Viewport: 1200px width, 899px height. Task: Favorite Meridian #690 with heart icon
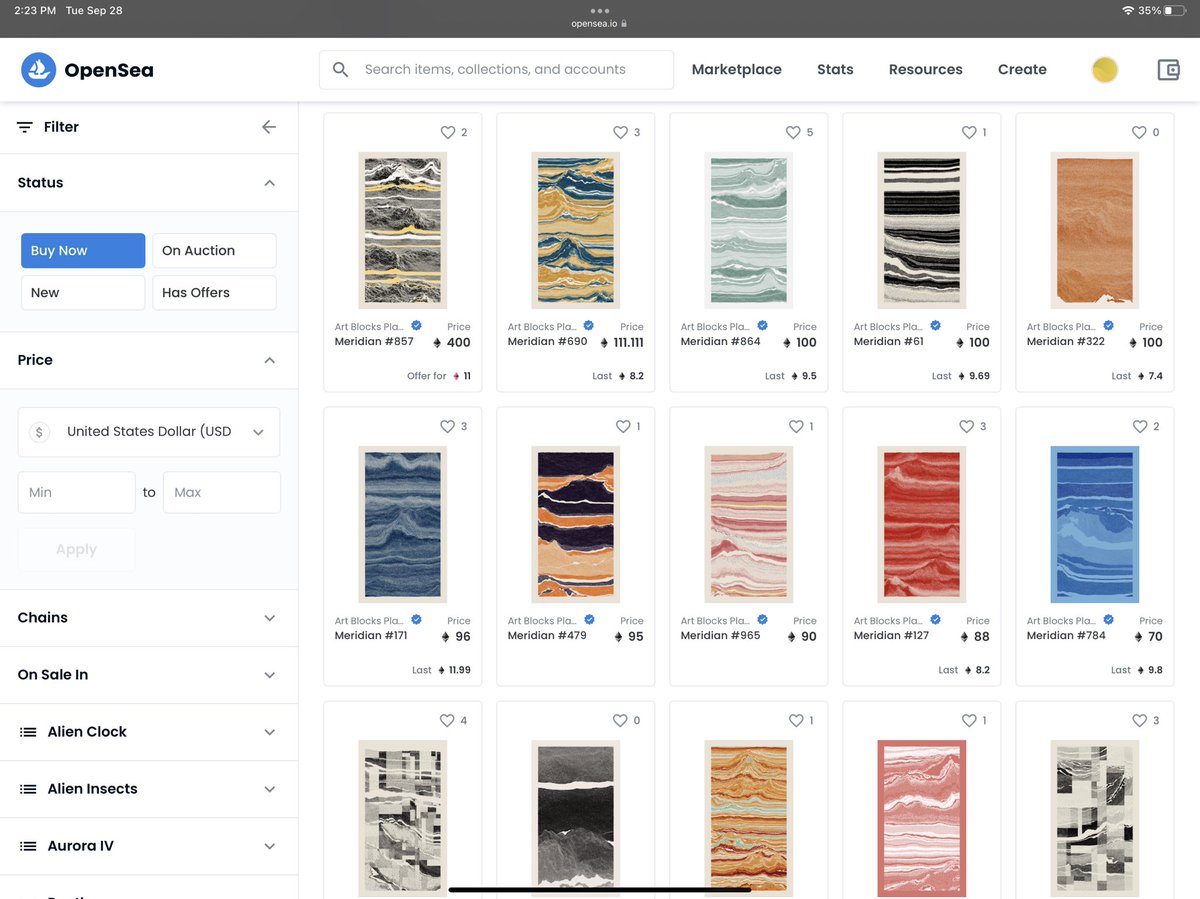621,132
